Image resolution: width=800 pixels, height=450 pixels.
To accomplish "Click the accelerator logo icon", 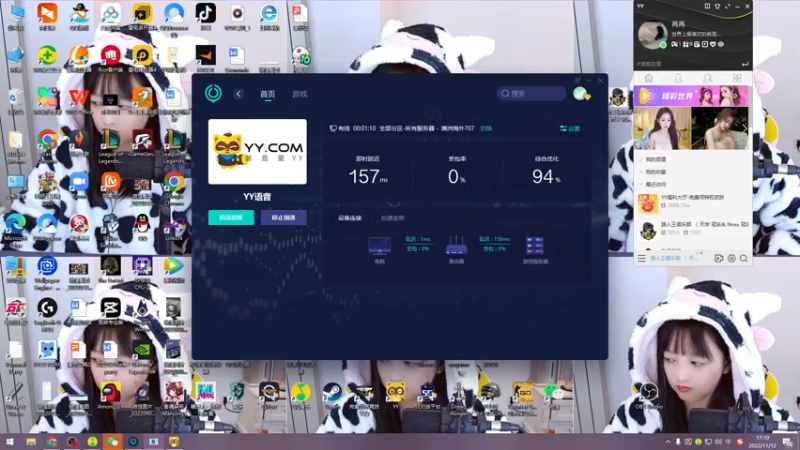I will pyautogui.click(x=213, y=93).
